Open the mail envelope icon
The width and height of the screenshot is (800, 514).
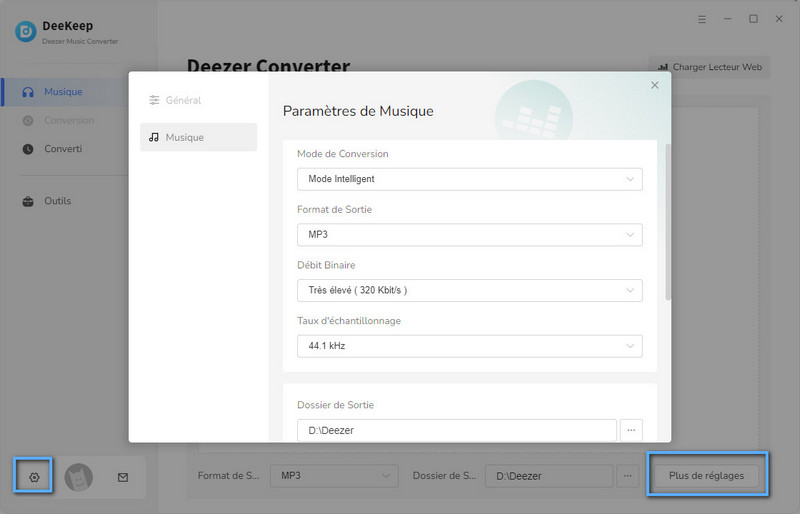[x=123, y=477]
